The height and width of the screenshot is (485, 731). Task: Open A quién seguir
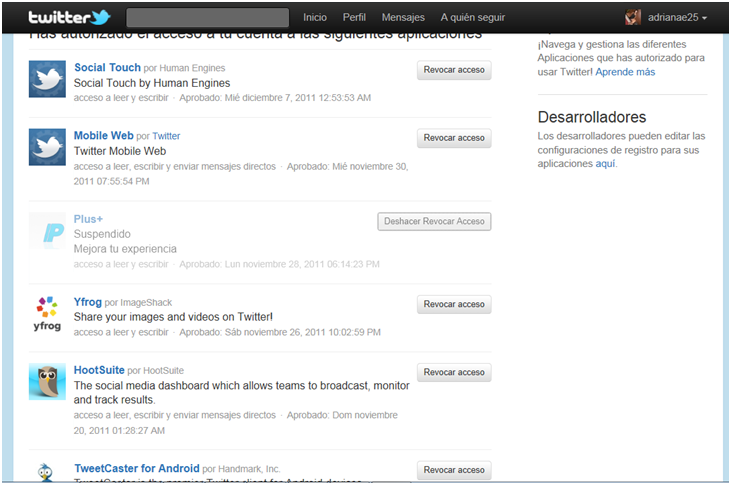click(472, 17)
